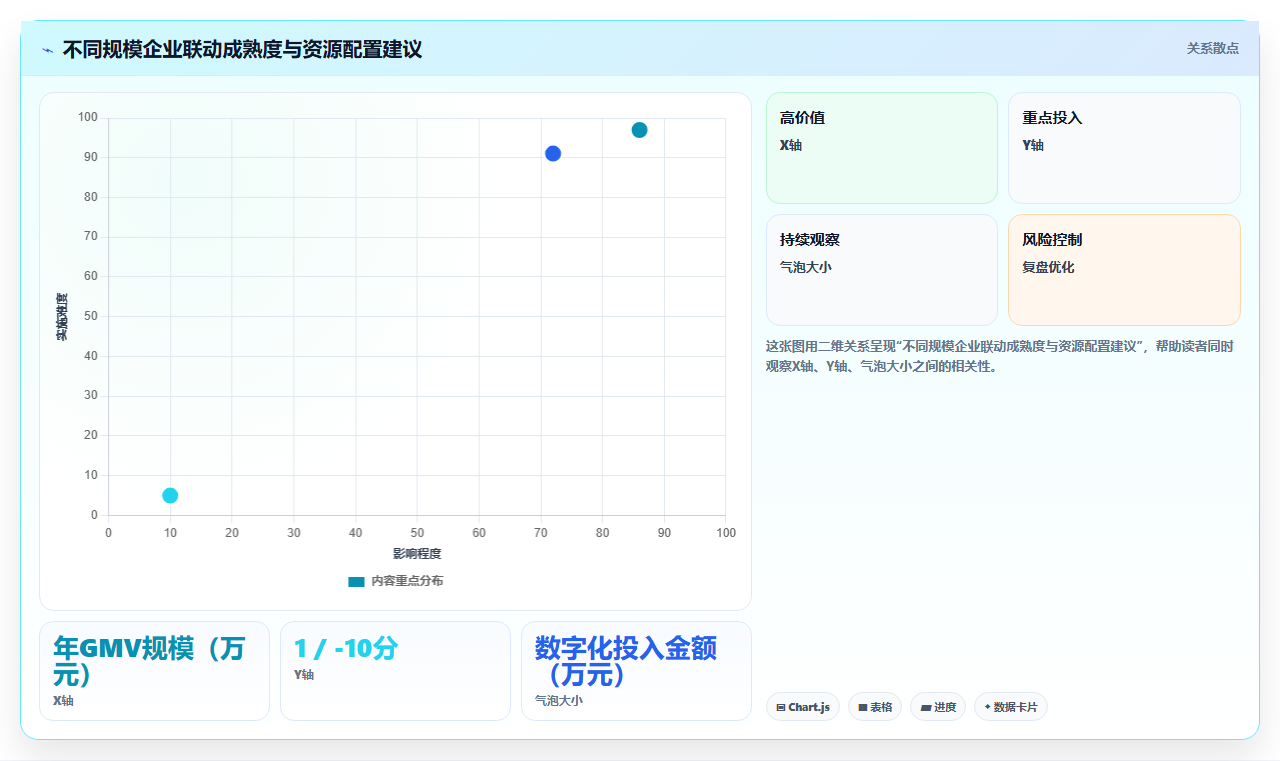The width and height of the screenshot is (1280, 761).
Task: Click the 内容重点分布 legend label
Action: pyautogui.click(x=407, y=581)
